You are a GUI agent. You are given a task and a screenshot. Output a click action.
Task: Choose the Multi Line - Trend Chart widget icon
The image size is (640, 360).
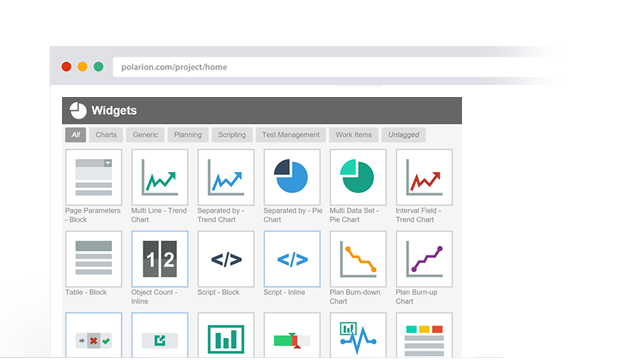pyautogui.click(x=160, y=177)
